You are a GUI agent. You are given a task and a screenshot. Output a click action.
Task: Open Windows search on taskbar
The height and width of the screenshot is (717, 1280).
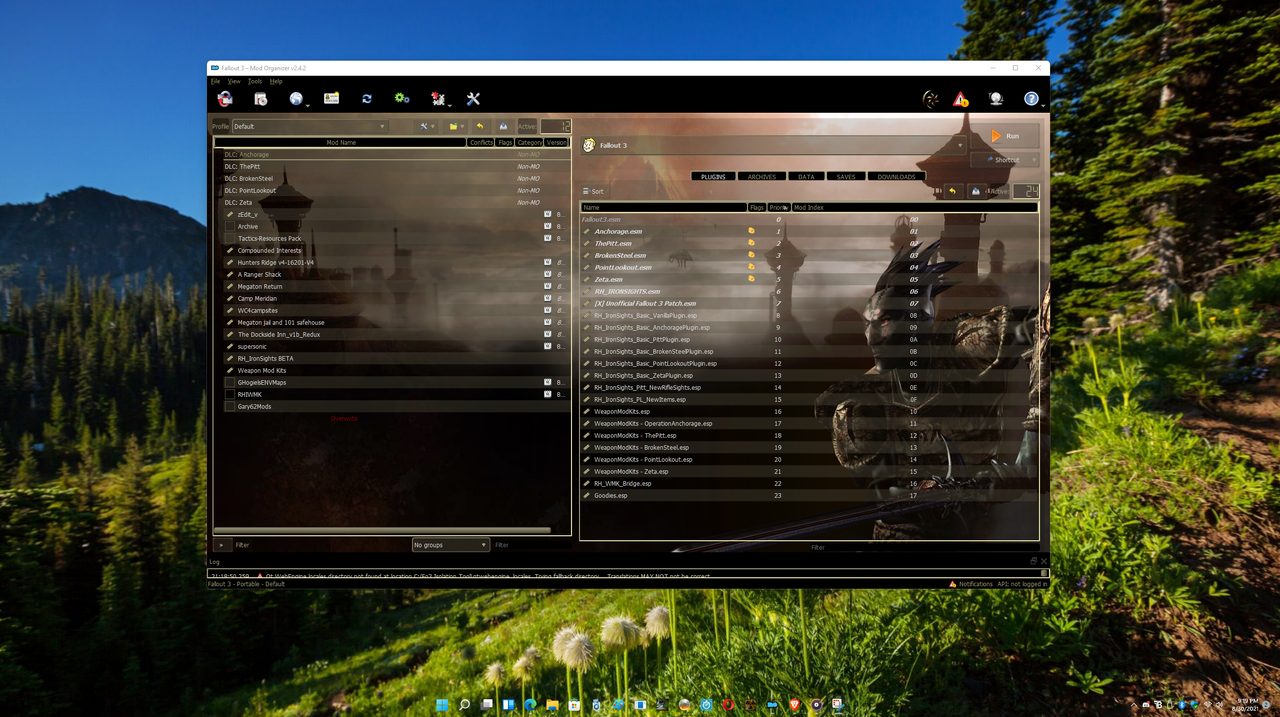coord(464,705)
